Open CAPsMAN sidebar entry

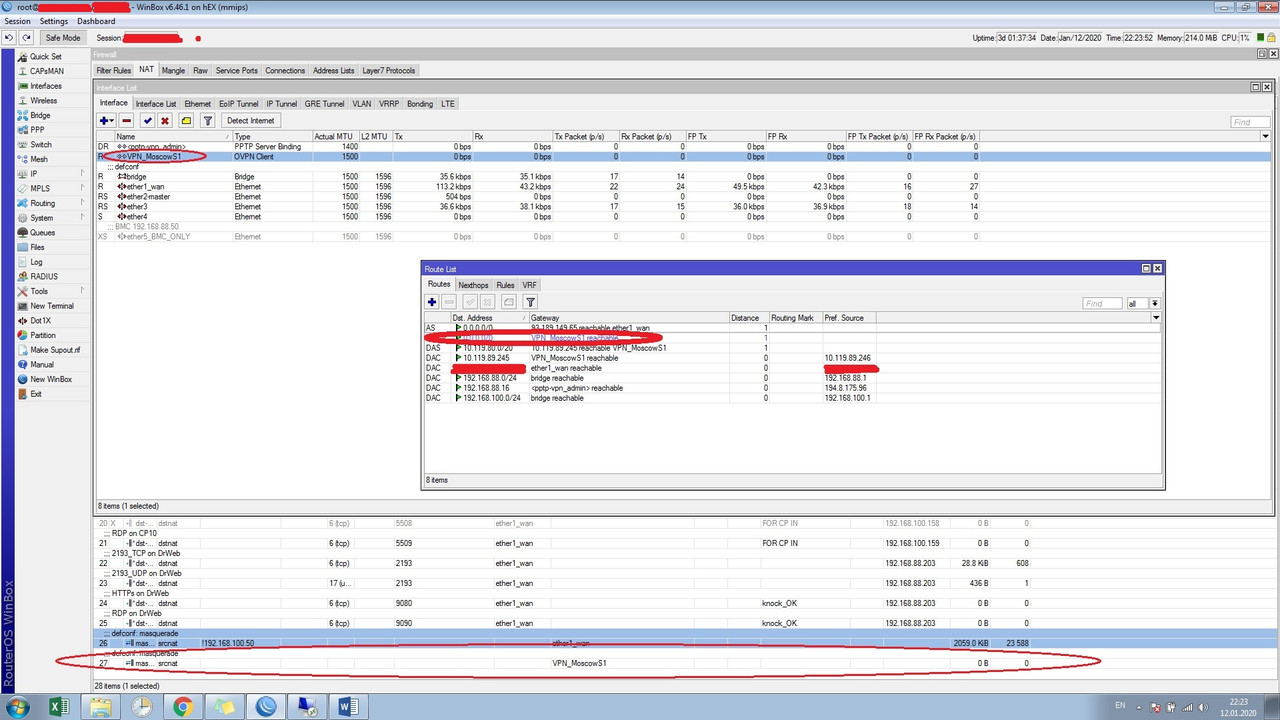click(x=46, y=71)
